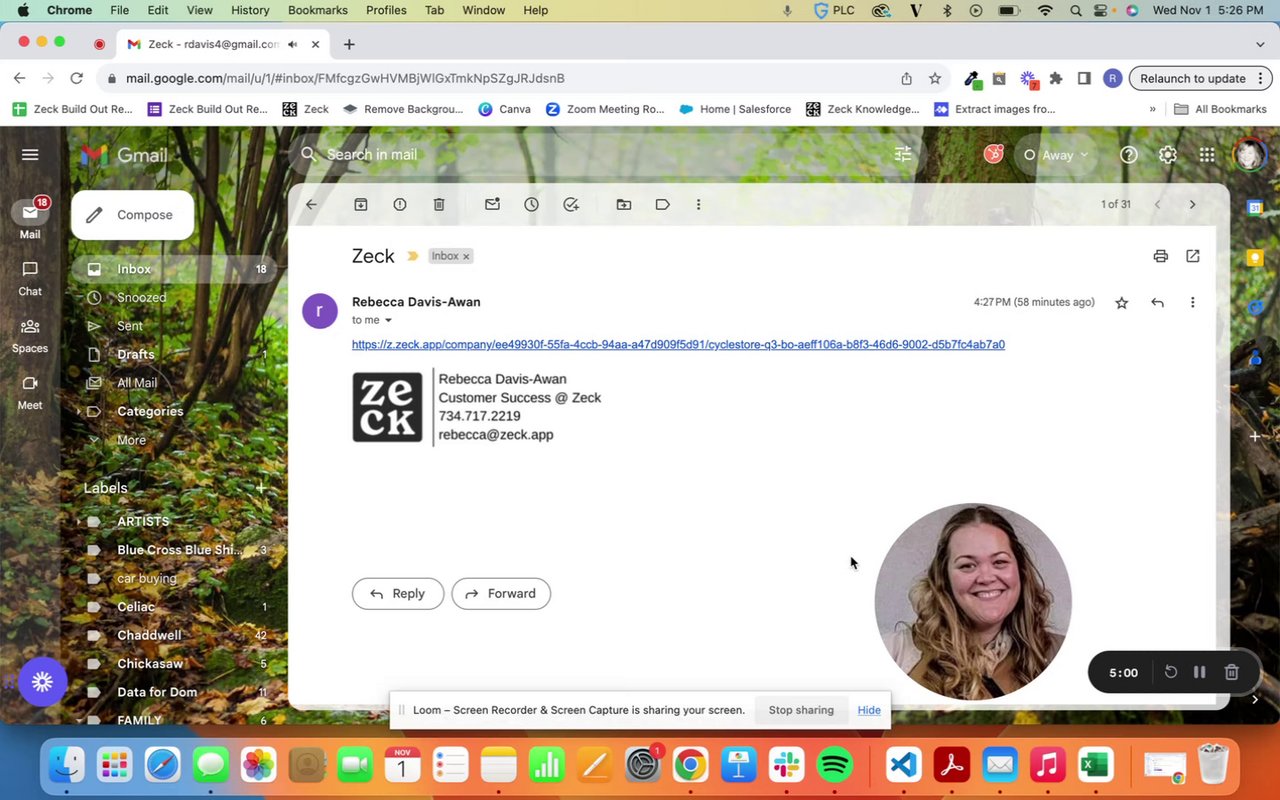Open Chrome History menu
Image resolution: width=1280 pixels, height=800 pixels.
tap(250, 10)
